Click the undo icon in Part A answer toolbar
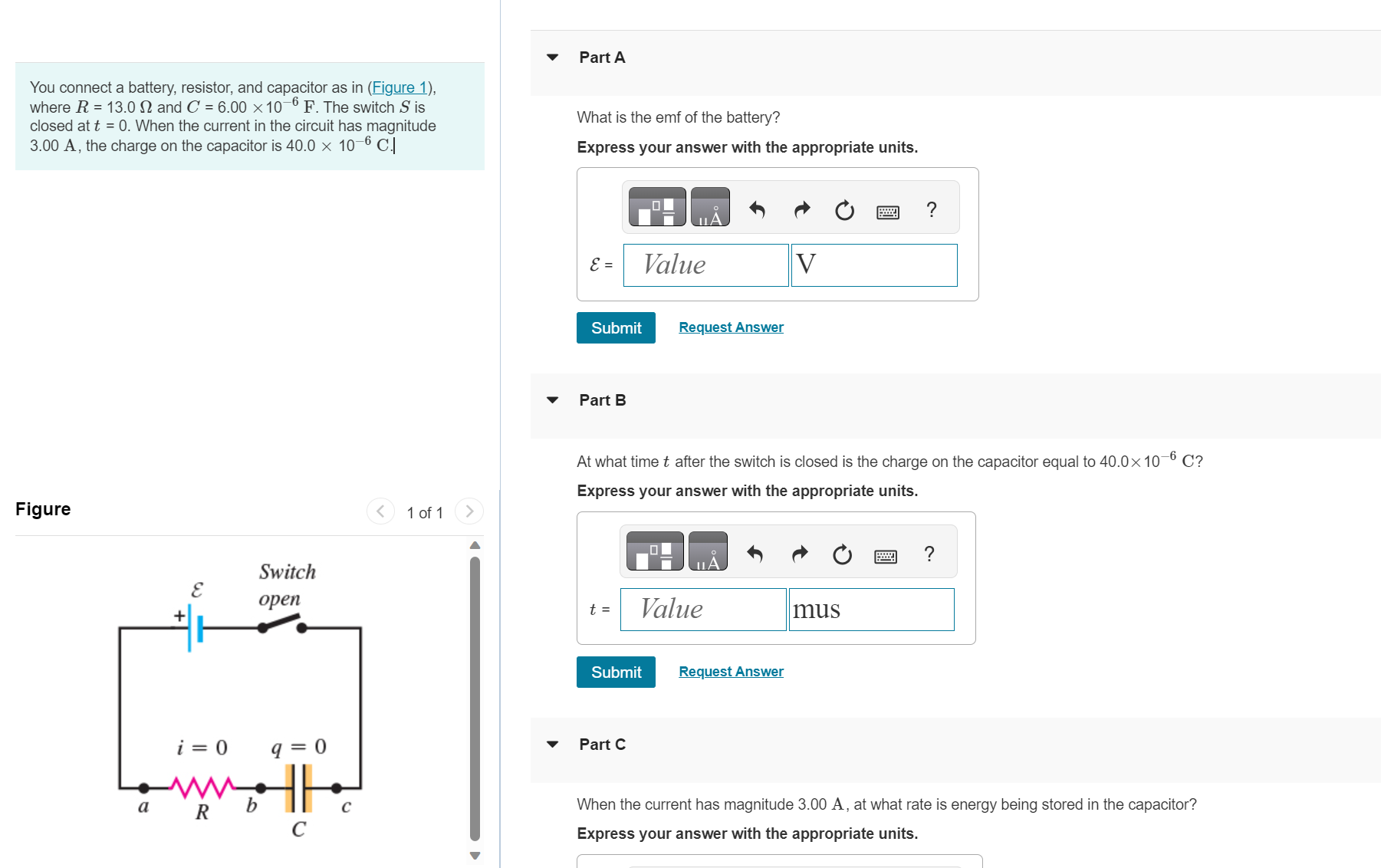The image size is (1381, 868). [x=758, y=208]
